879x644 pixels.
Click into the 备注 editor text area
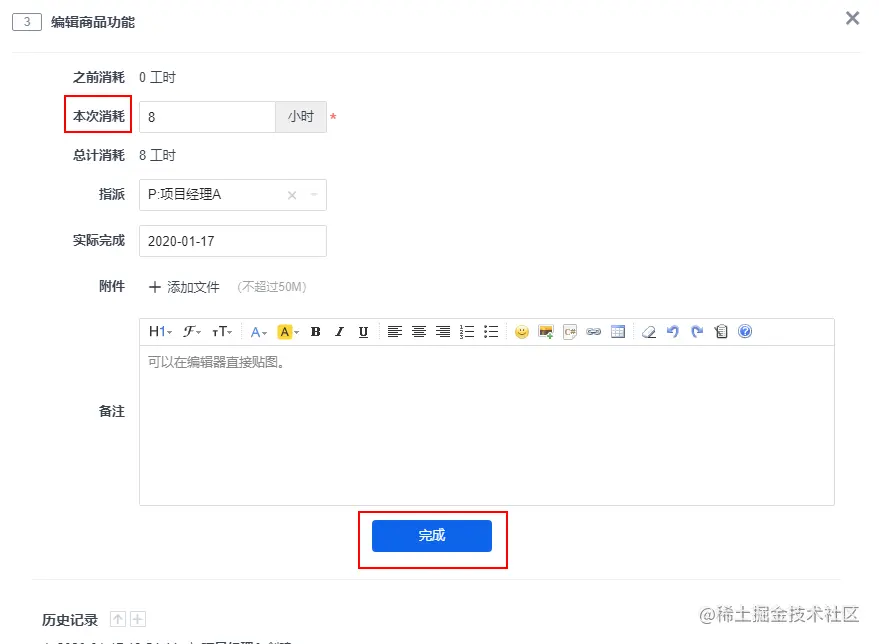(x=487, y=425)
